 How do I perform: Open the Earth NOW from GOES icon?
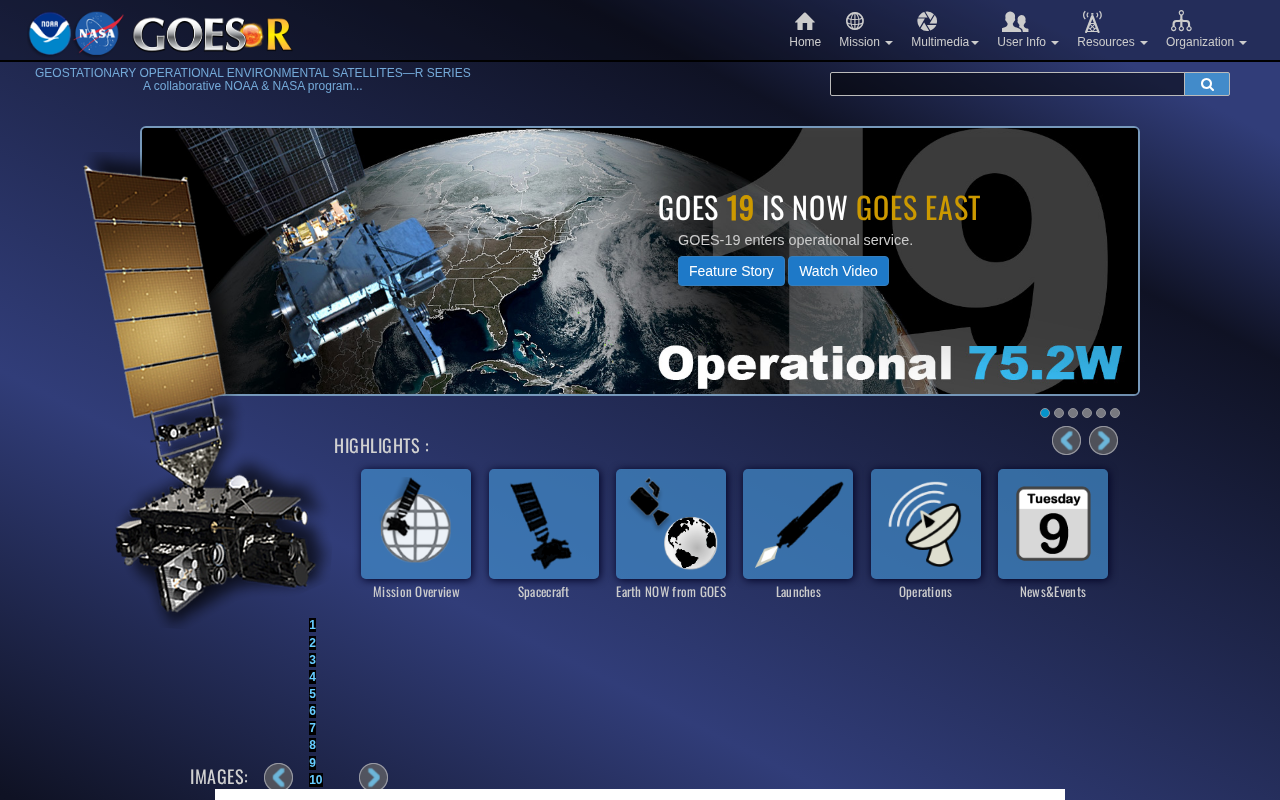[x=671, y=524]
